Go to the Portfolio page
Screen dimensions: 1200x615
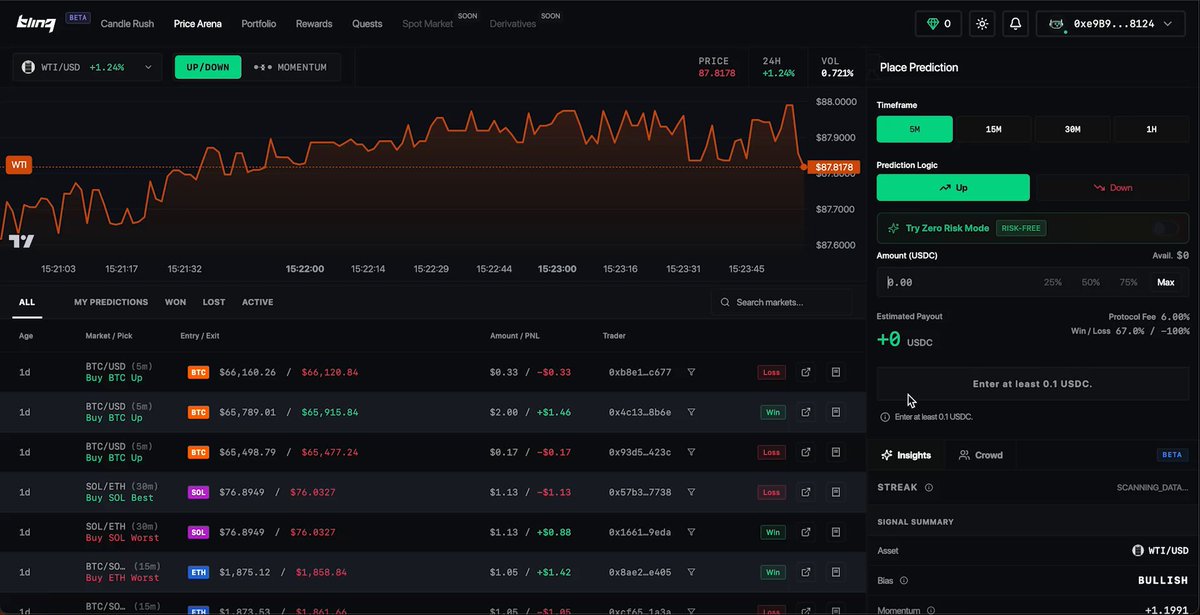259,23
